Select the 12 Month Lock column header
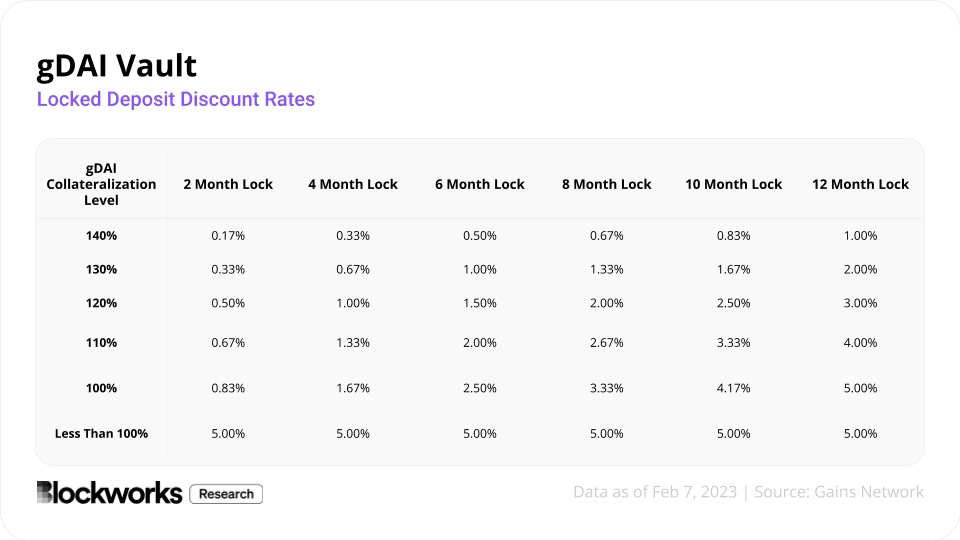Image resolution: width=960 pixels, height=540 pixels. pyautogui.click(x=861, y=184)
